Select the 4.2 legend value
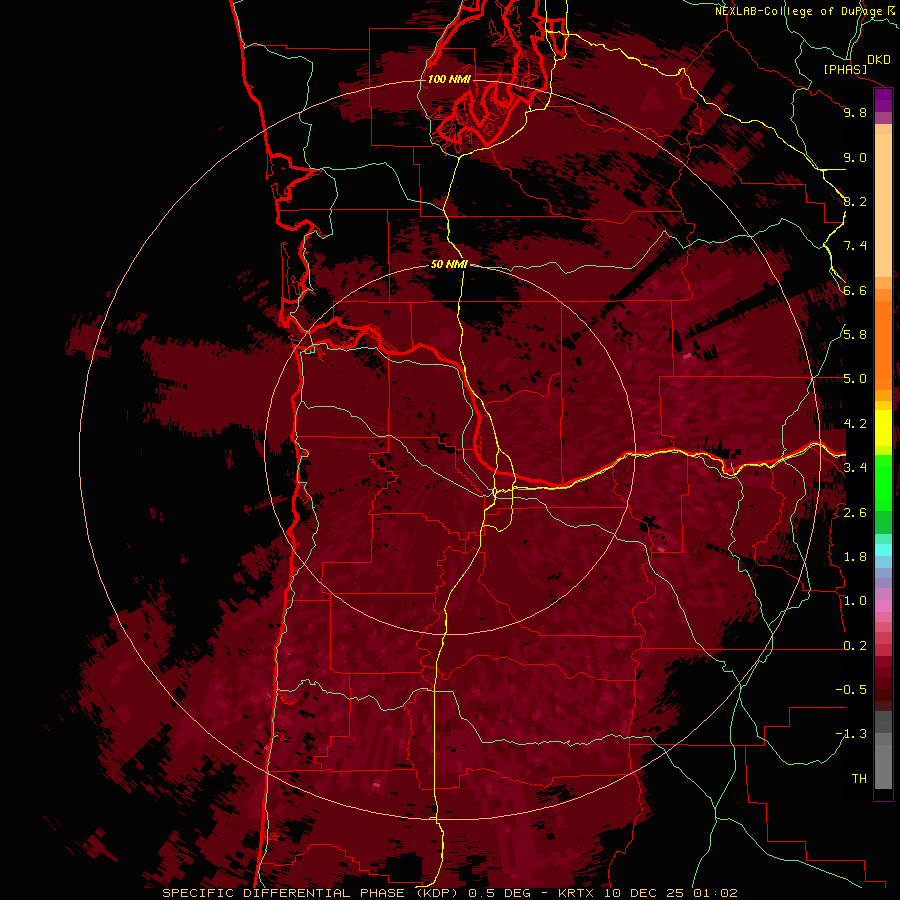 point(855,424)
